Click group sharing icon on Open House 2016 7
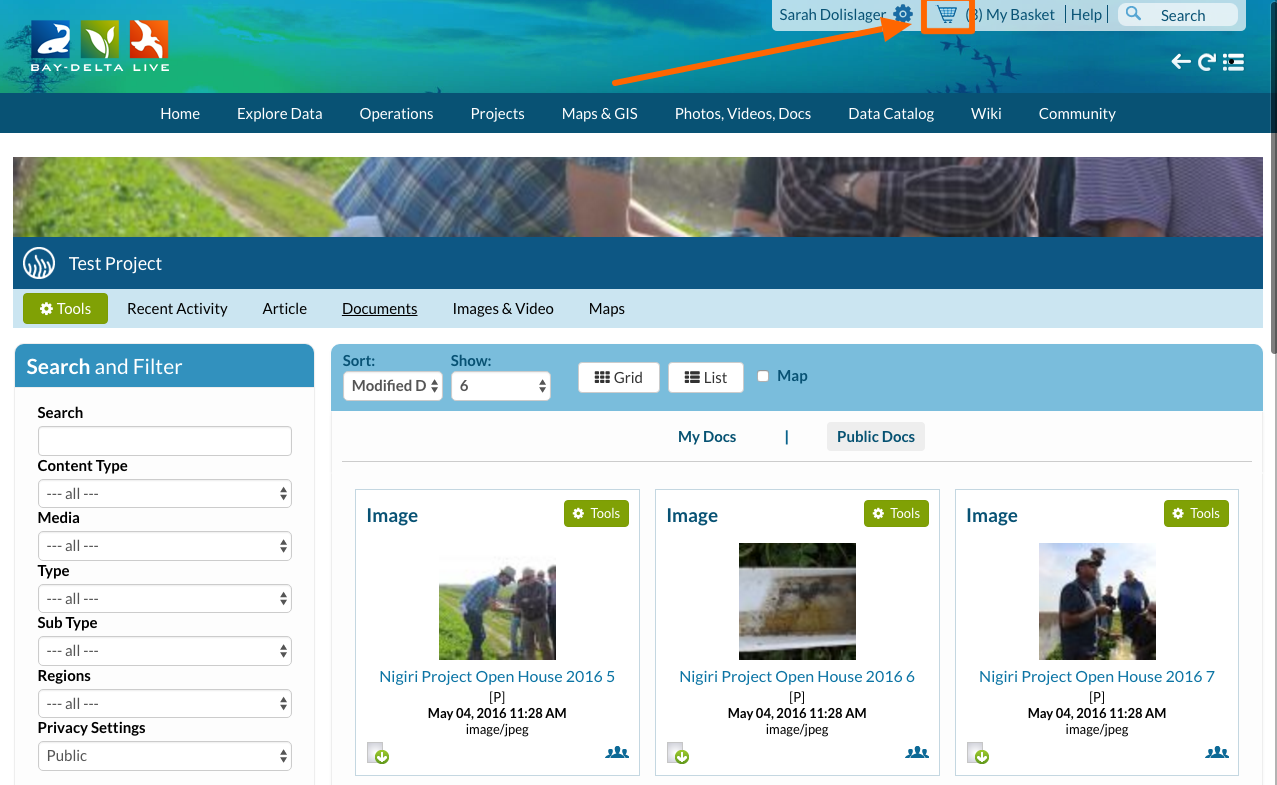The height and width of the screenshot is (785, 1277). 1216,753
